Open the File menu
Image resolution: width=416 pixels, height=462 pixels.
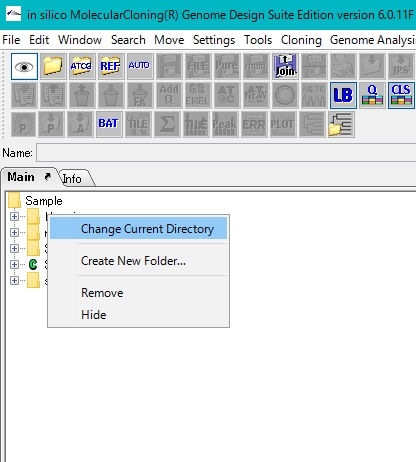11,40
